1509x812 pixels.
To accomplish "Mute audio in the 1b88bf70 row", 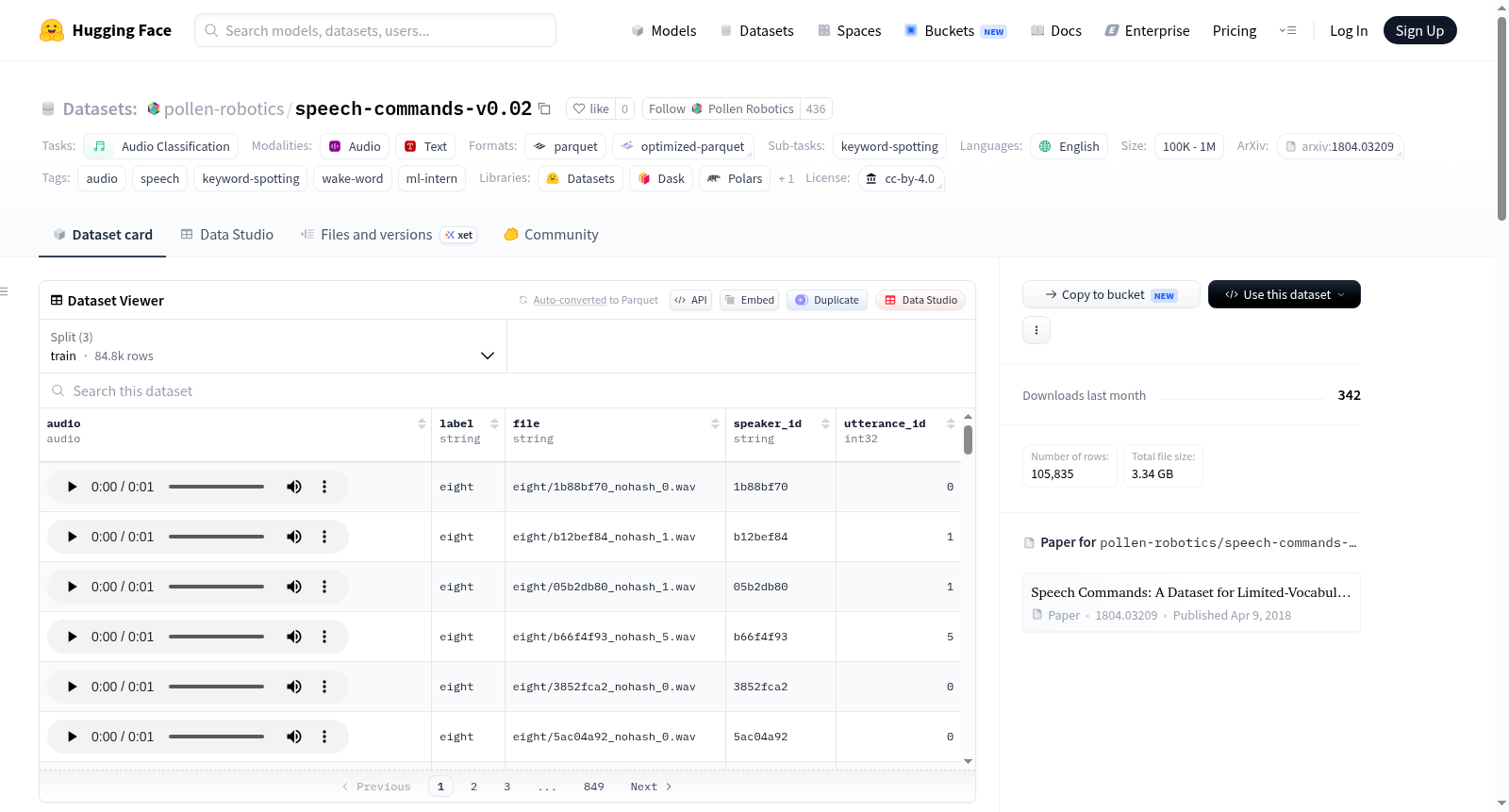I will tap(294, 487).
